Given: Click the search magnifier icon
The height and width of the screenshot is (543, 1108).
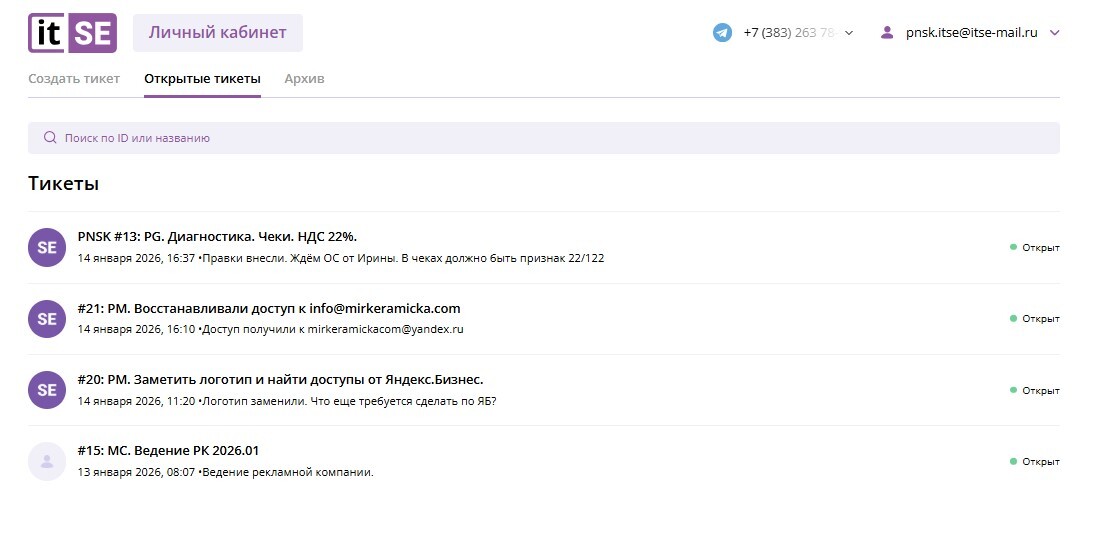Looking at the screenshot, I should click(50, 138).
